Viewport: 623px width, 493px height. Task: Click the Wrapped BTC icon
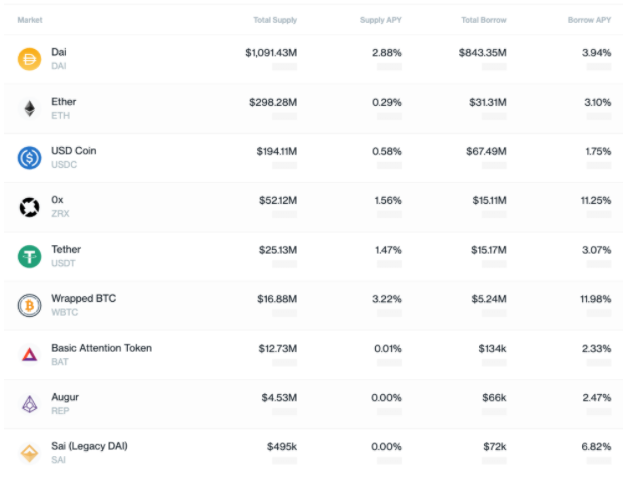(29, 305)
